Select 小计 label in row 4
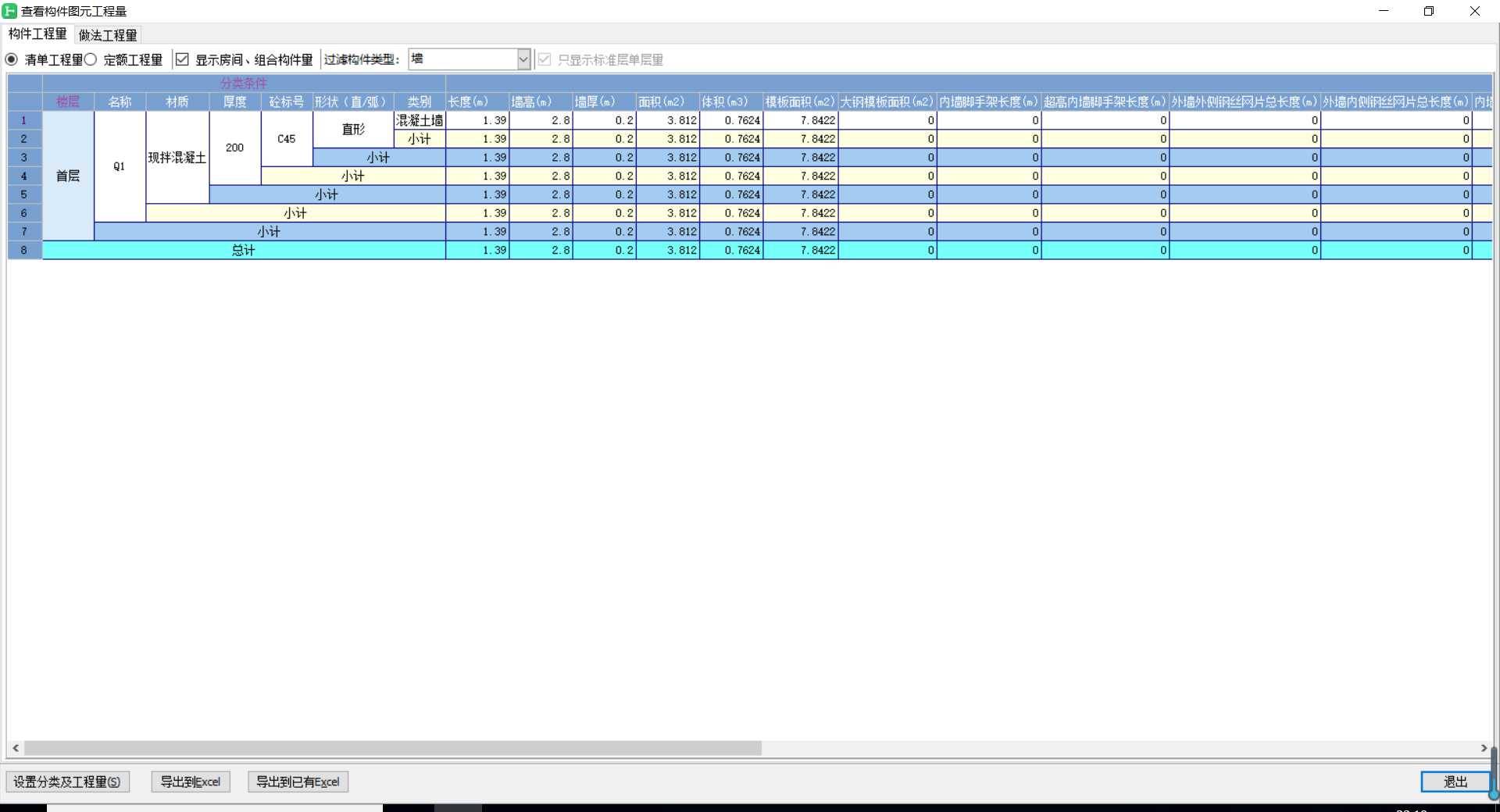The width and height of the screenshot is (1500, 812). (x=353, y=176)
